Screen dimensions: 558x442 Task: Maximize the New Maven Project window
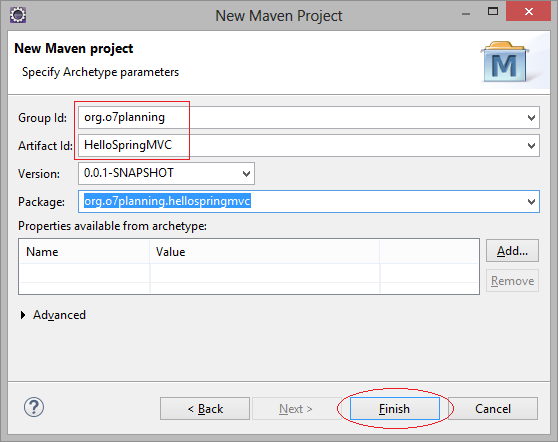pos(493,11)
